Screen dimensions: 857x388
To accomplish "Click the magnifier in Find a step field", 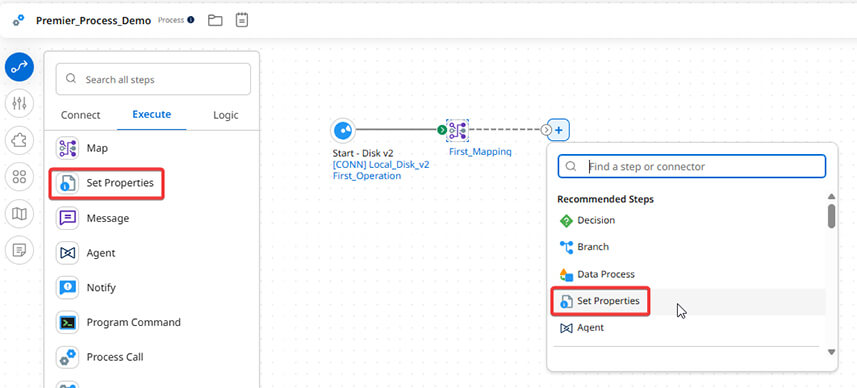I will (x=571, y=166).
